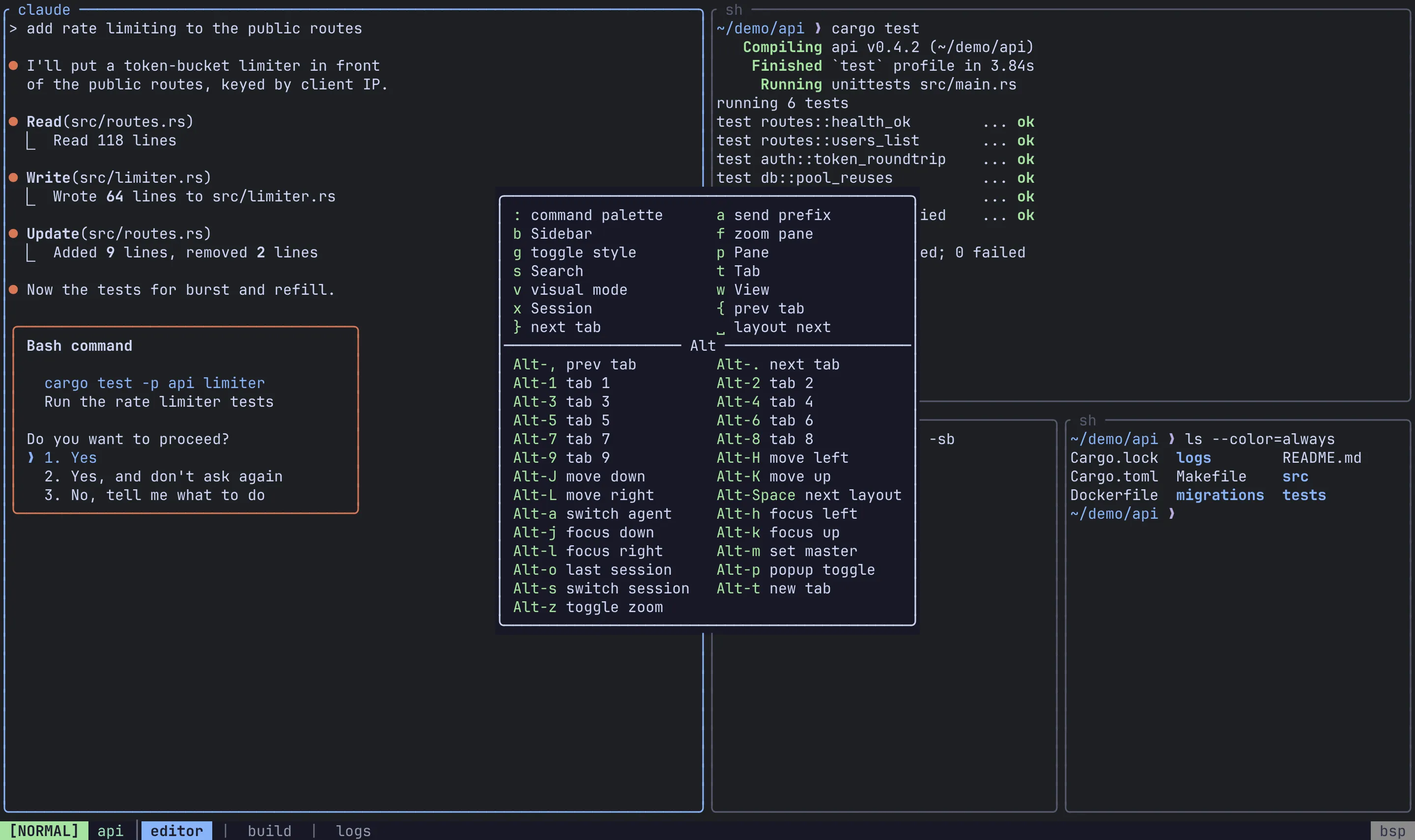Click the Write(src/limiter.rs) tool call line
This screenshot has width=1415, height=840.
point(119,178)
